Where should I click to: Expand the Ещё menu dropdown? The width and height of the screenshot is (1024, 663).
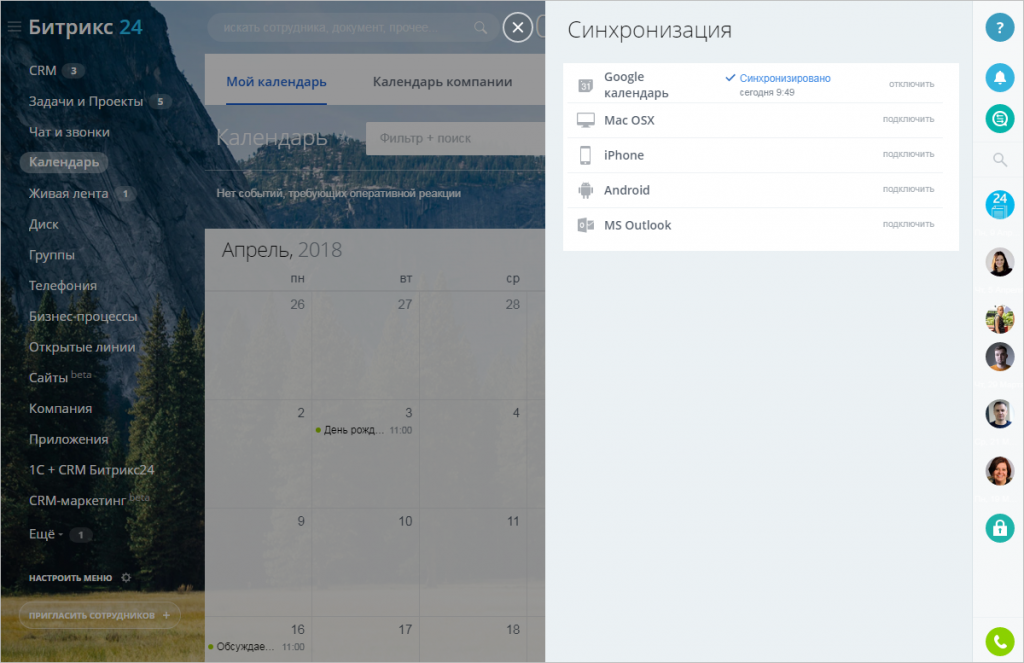click(46, 534)
